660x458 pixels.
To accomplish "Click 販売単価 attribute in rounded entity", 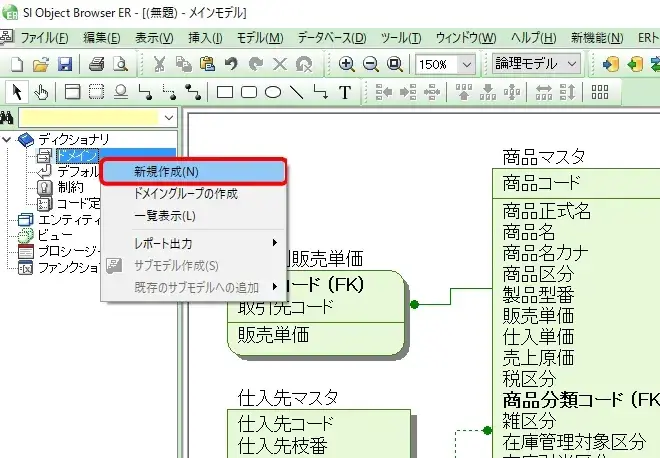I will point(273,335).
